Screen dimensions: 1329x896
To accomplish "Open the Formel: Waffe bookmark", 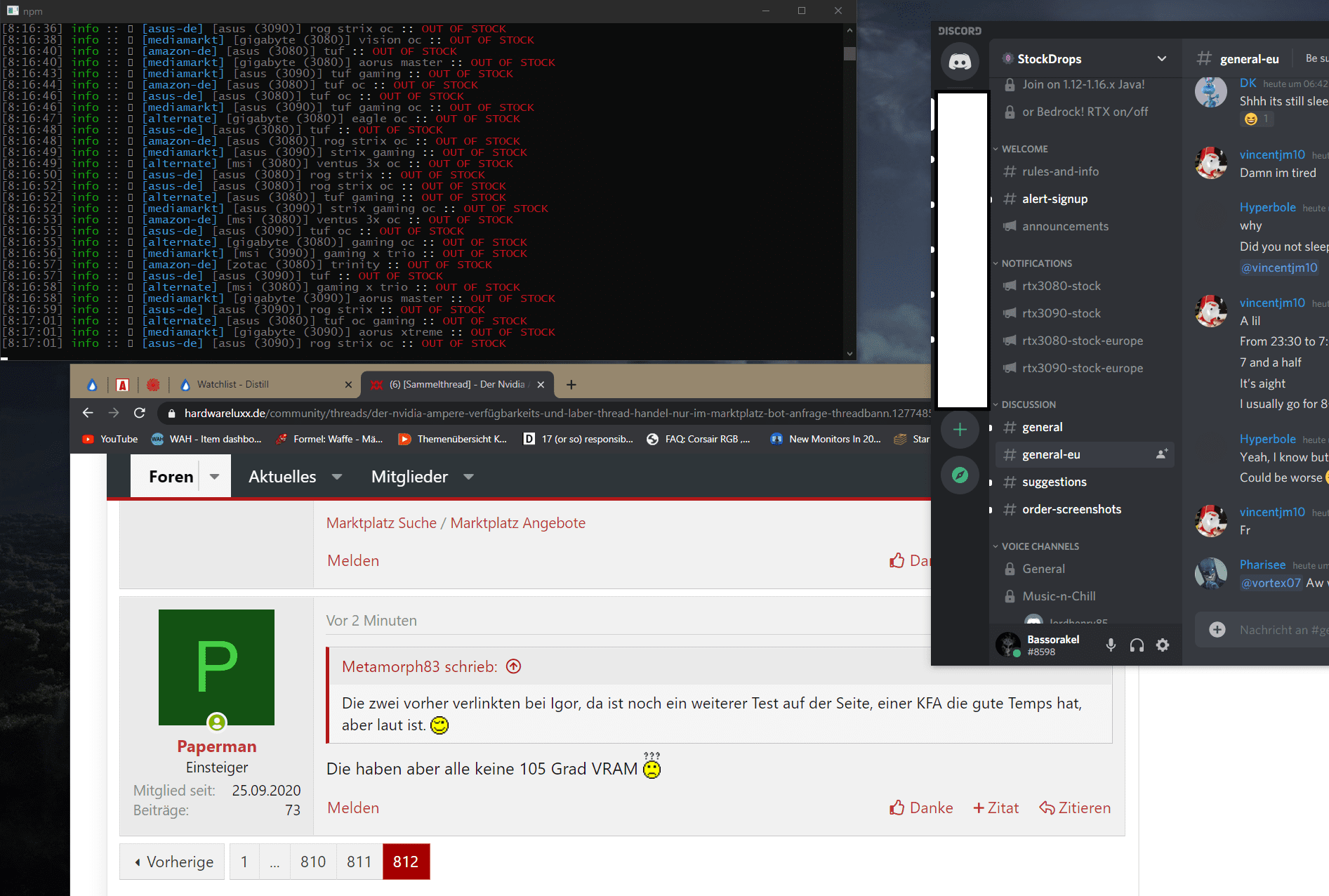I will (329, 439).
